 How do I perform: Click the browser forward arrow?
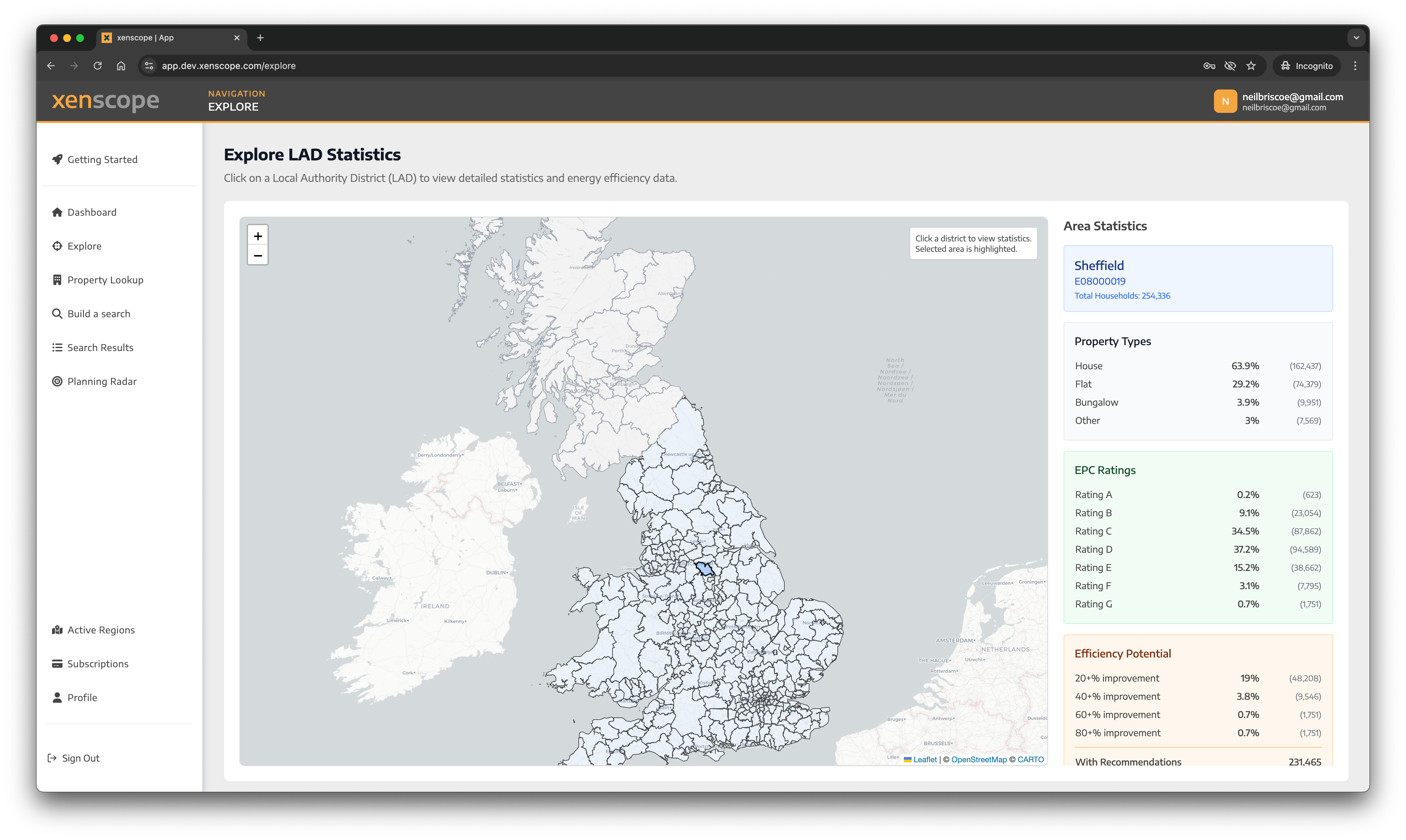pos(74,66)
